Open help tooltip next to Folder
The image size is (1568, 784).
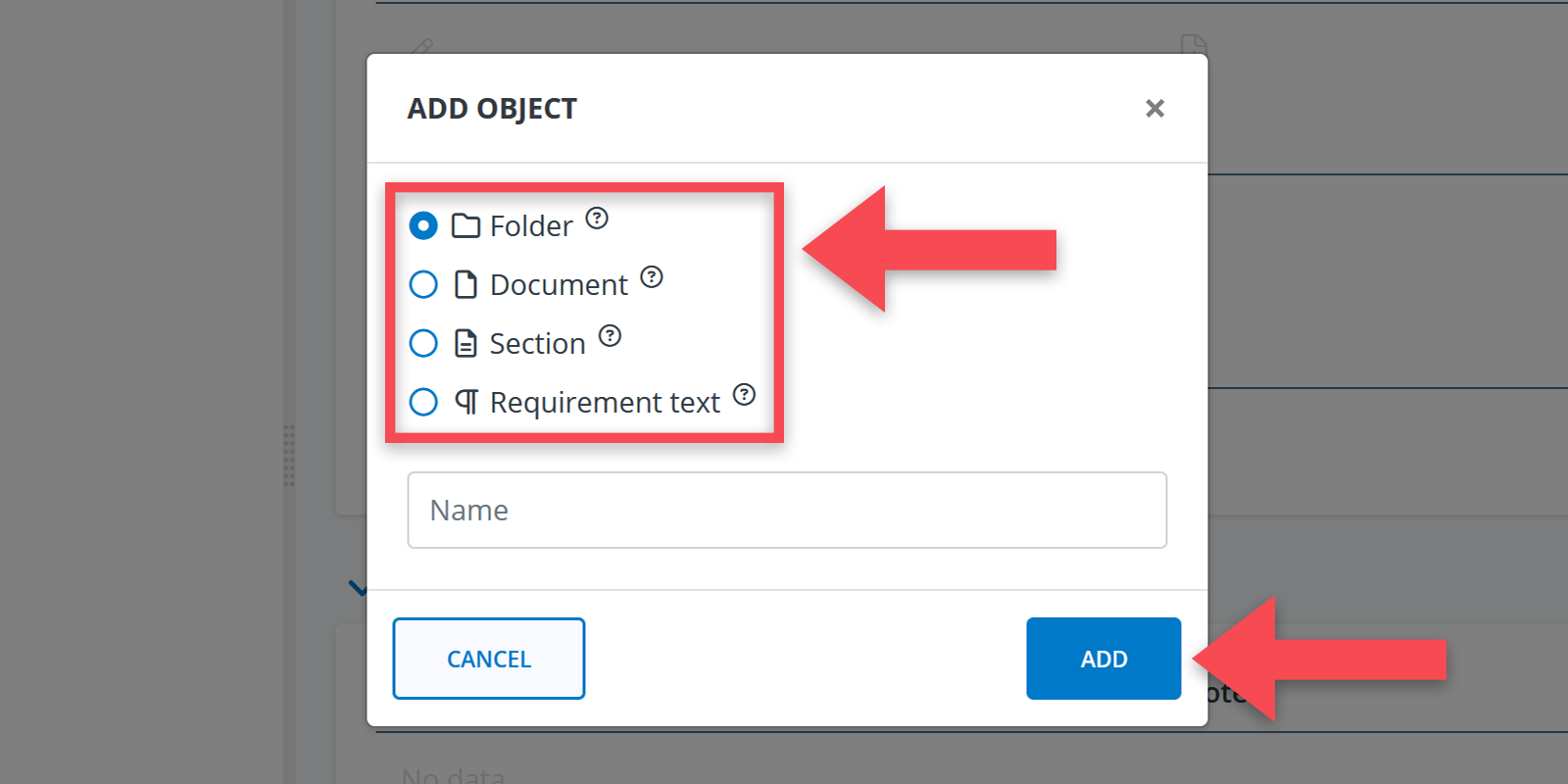(x=597, y=218)
